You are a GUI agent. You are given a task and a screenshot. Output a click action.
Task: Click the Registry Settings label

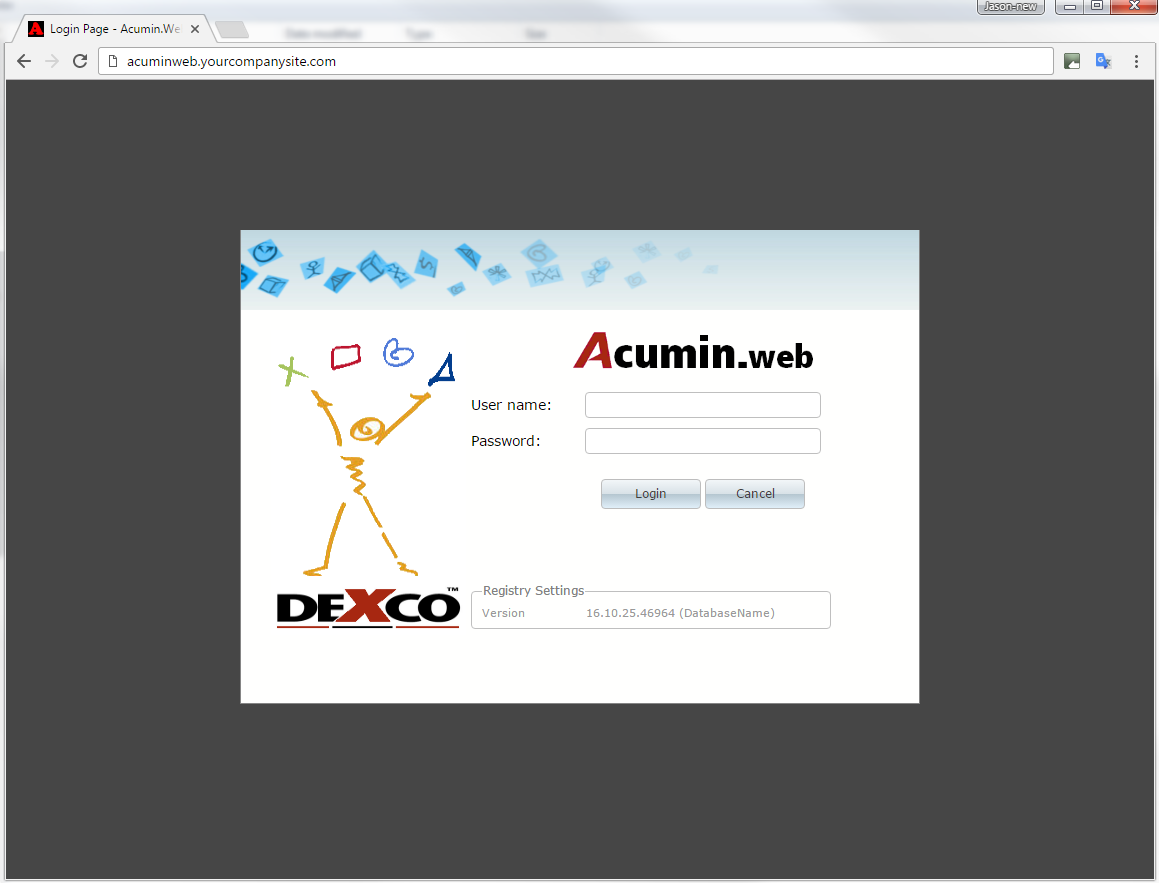[533, 590]
